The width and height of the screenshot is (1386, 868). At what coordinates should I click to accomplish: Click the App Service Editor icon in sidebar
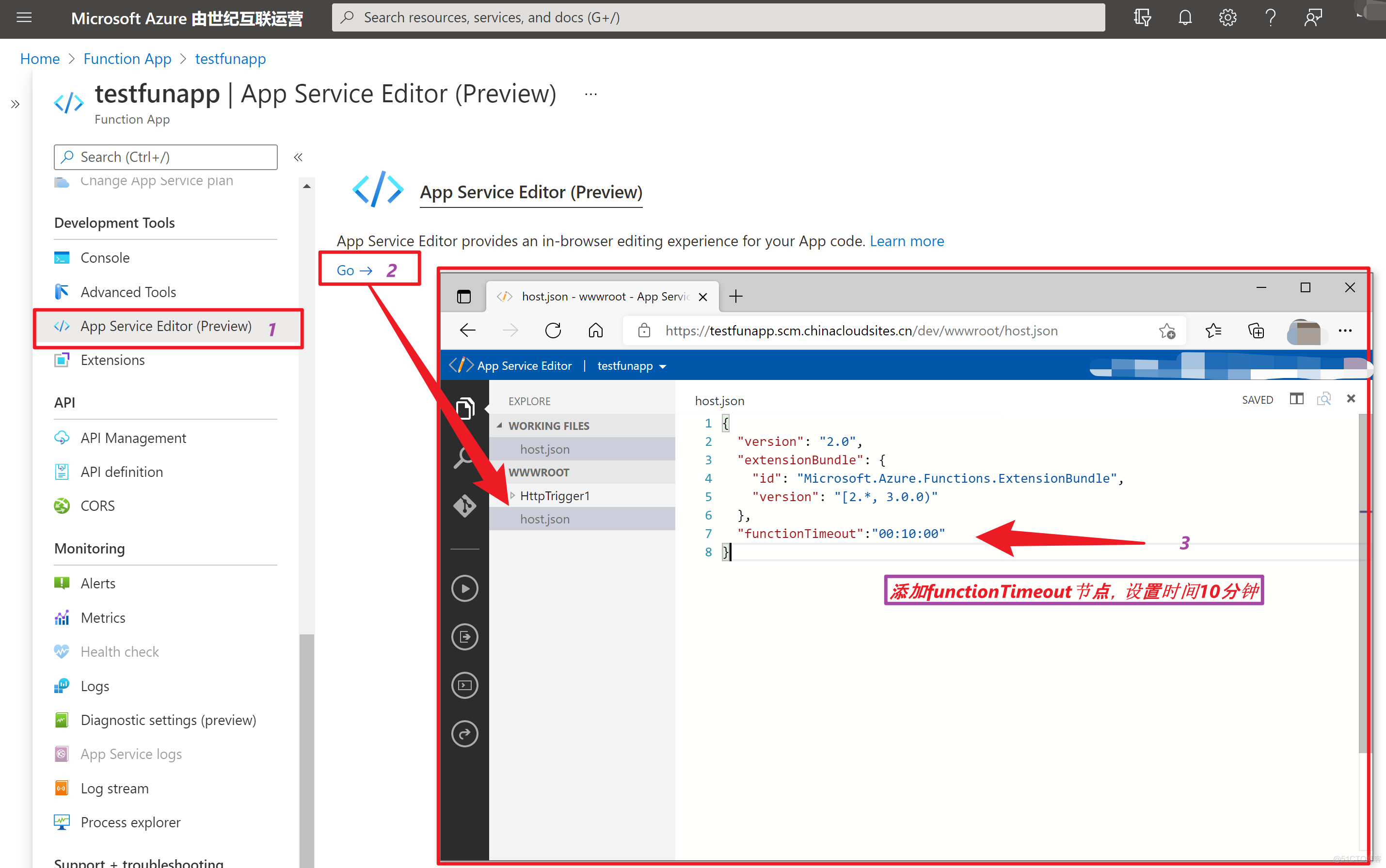pyautogui.click(x=62, y=326)
